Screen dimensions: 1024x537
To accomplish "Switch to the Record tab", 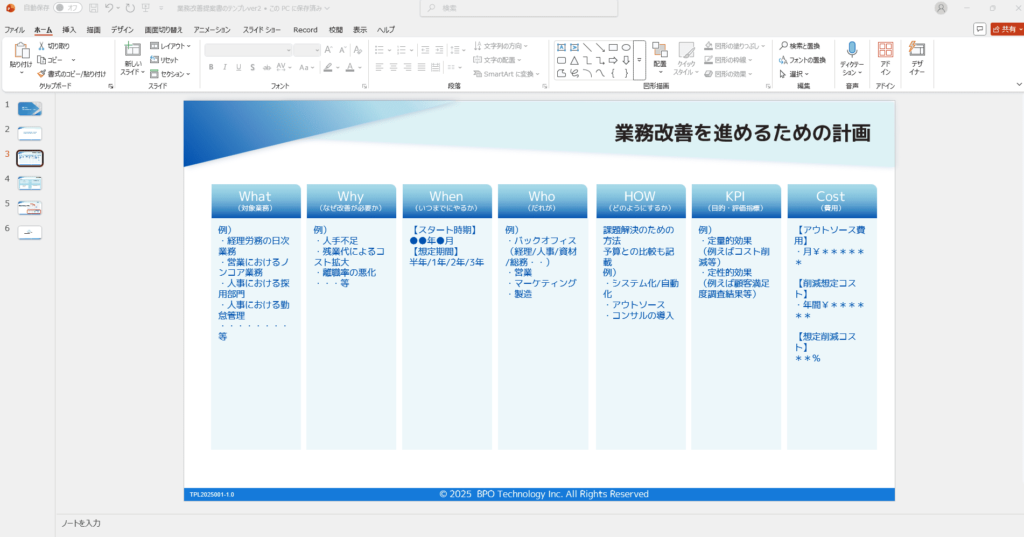I will pyautogui.click(x=305, y=29).
